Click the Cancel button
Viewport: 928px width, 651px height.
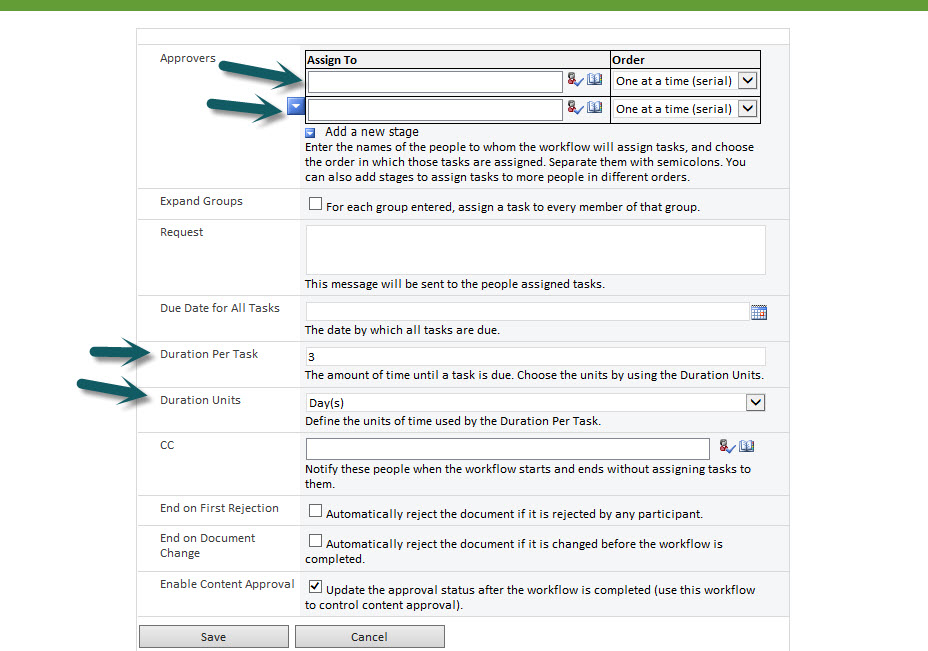[x=369, y=637]
